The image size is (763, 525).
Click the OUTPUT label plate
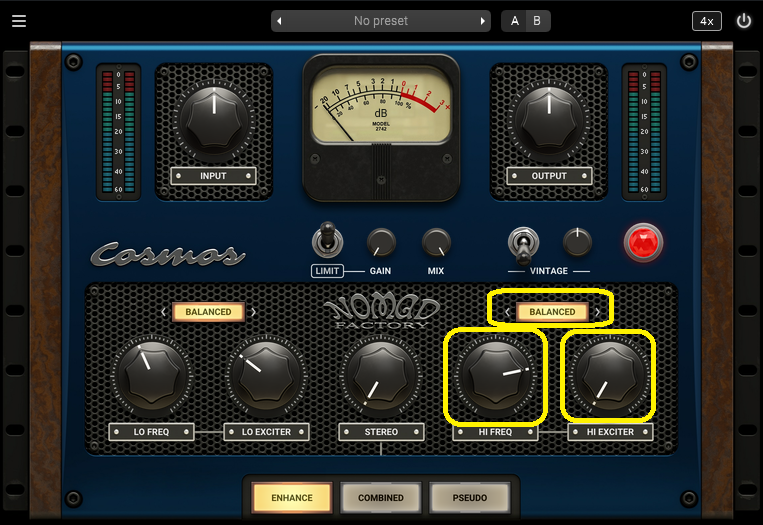pyautogui.click(x=549, y=176)
